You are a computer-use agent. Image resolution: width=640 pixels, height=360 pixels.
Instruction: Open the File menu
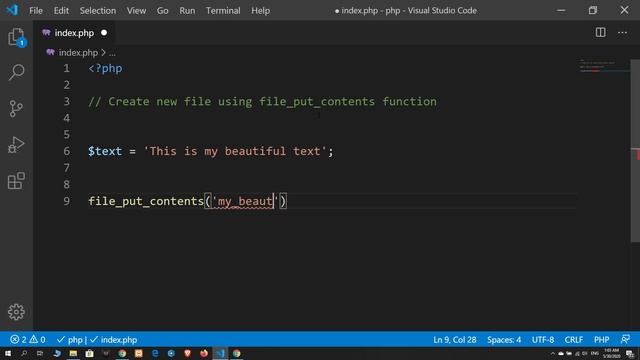[x=36, y=11]
